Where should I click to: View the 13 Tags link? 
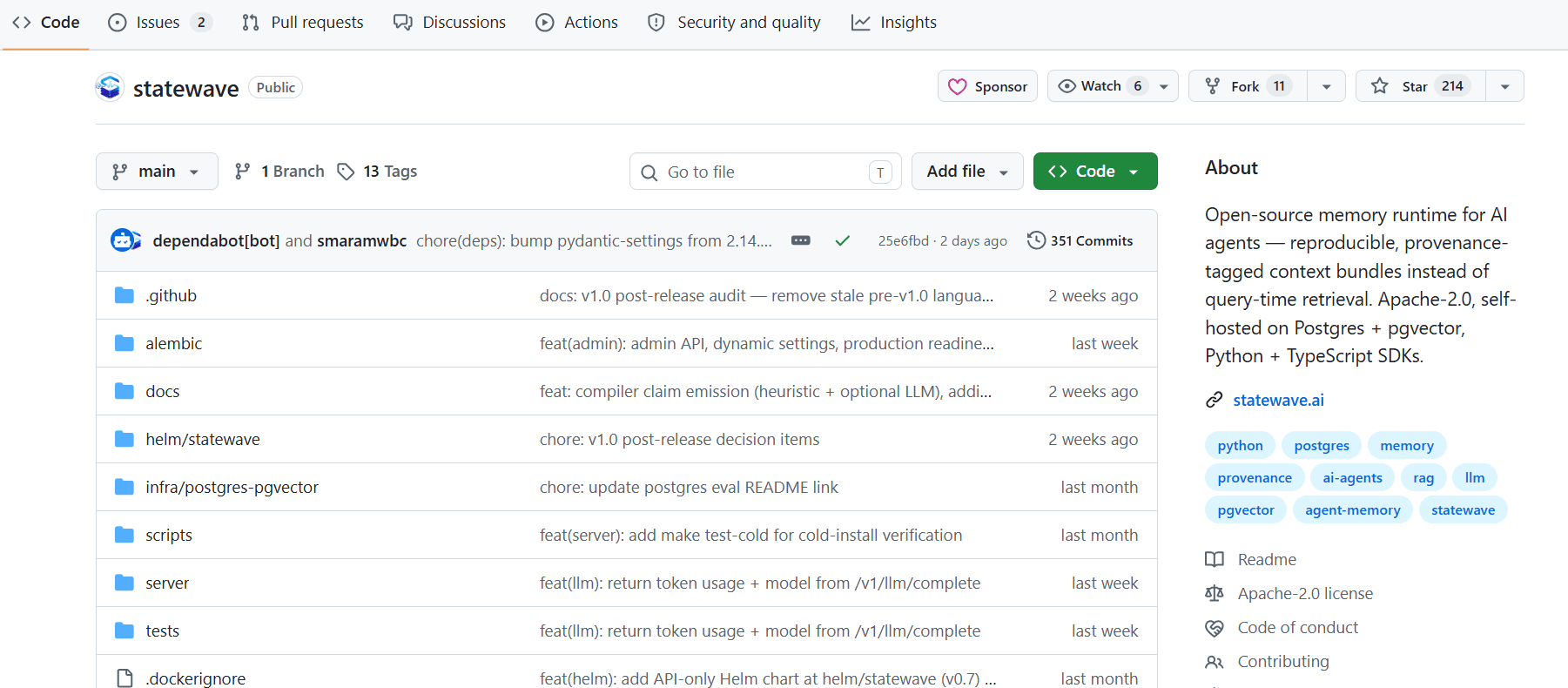click(377, 172)
